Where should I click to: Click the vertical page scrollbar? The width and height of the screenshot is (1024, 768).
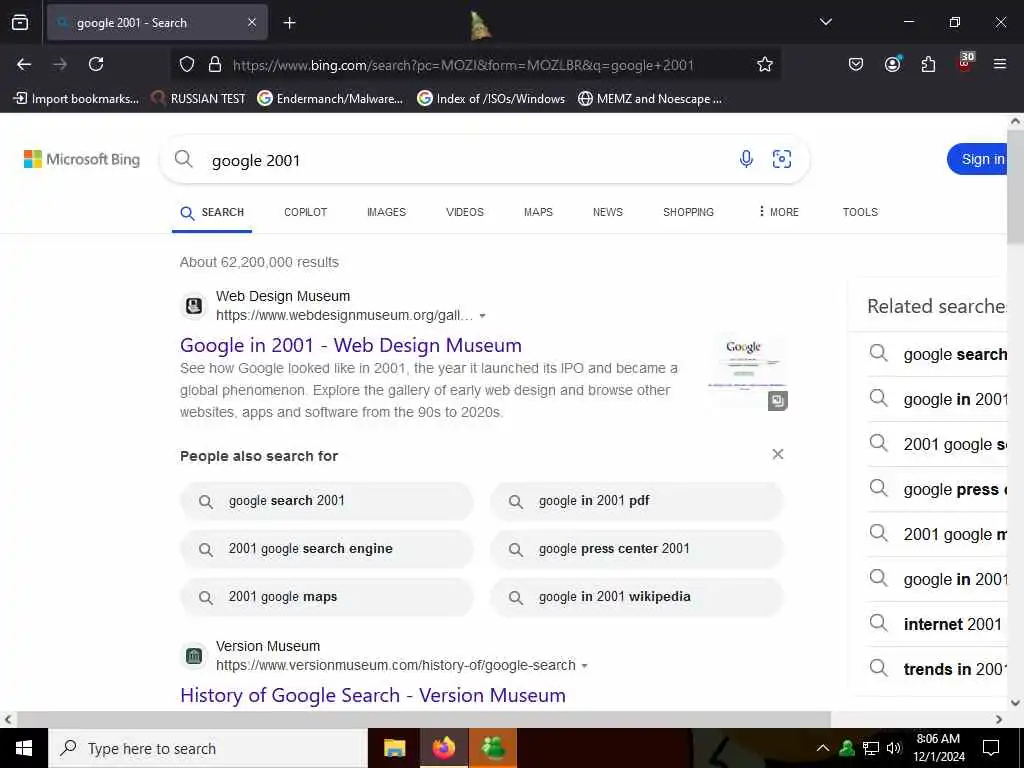[1015, 186]
